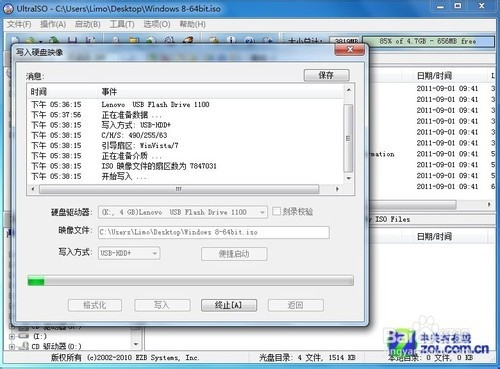Toggle the 刻录校验 checkbox
Viewport: 500px width, 369px height.
pos(276,211)
